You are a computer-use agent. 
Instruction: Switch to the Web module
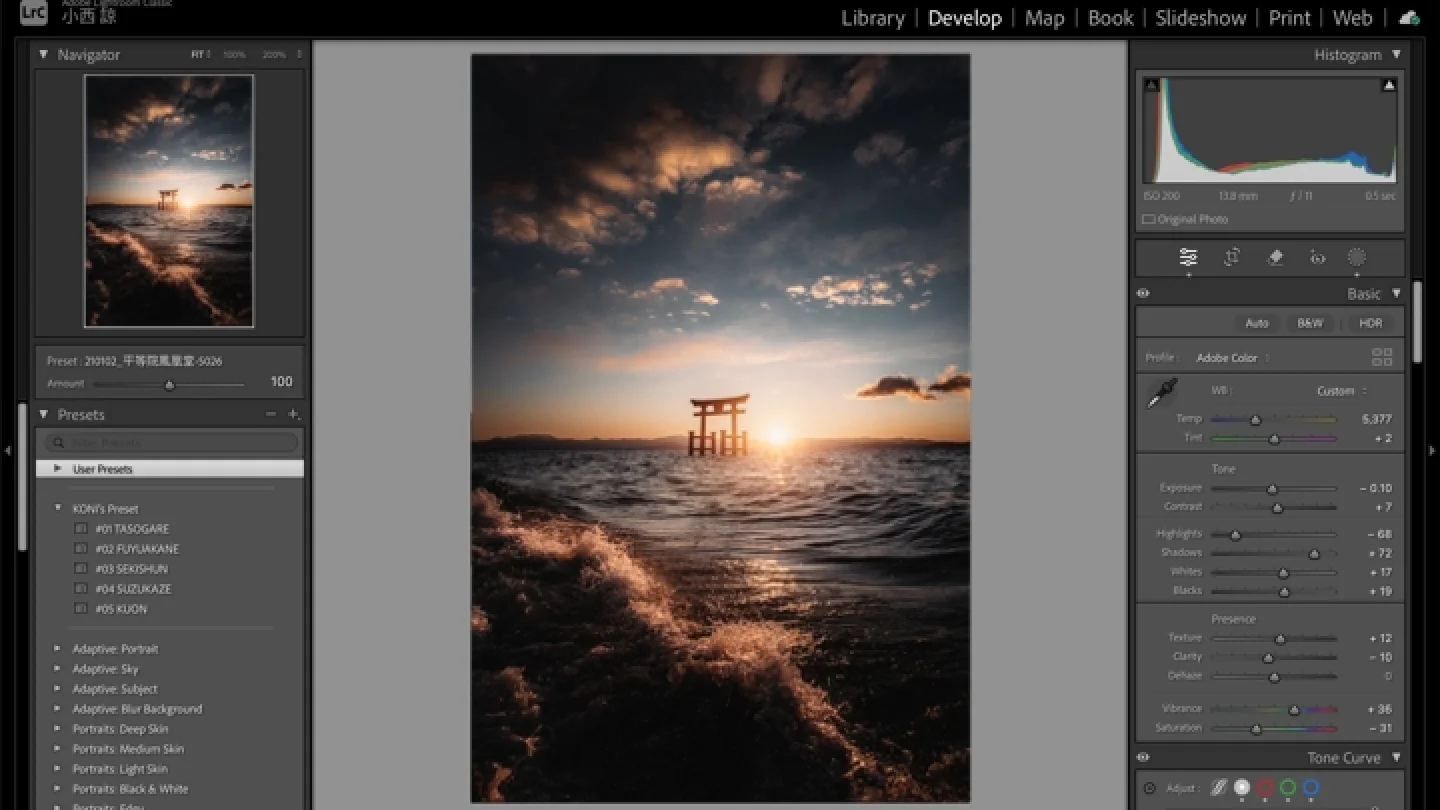(1353, 18)
